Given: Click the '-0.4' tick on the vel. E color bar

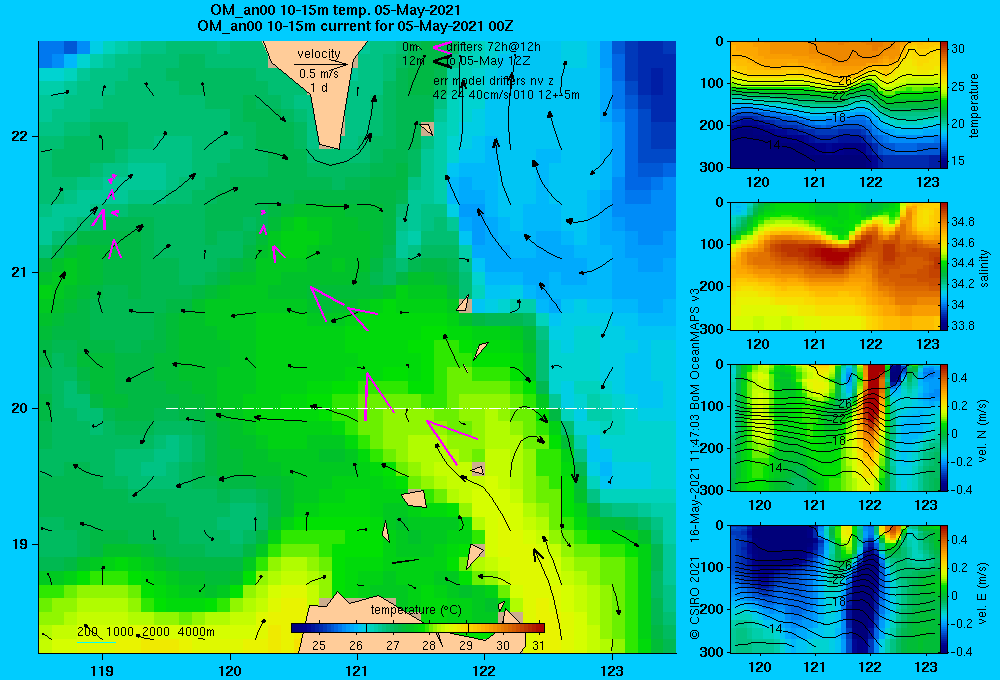Looking at the screenshot, I should [x=961, y=651].
